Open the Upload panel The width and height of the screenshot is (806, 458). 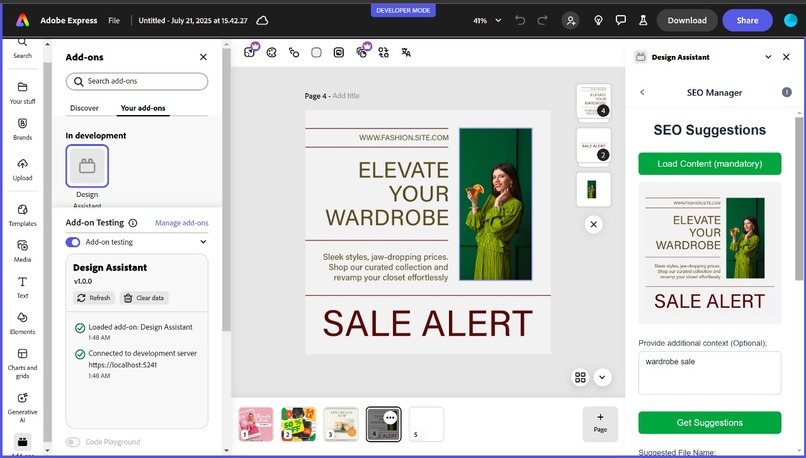22,170
